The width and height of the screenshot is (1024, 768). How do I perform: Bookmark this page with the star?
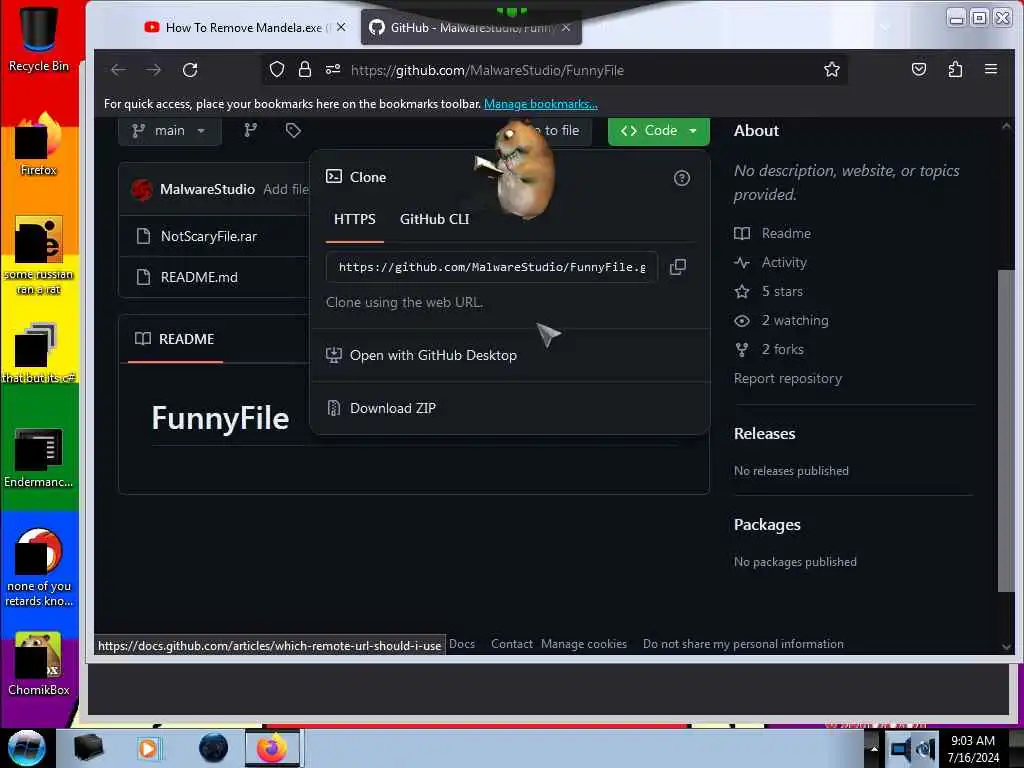831,69
